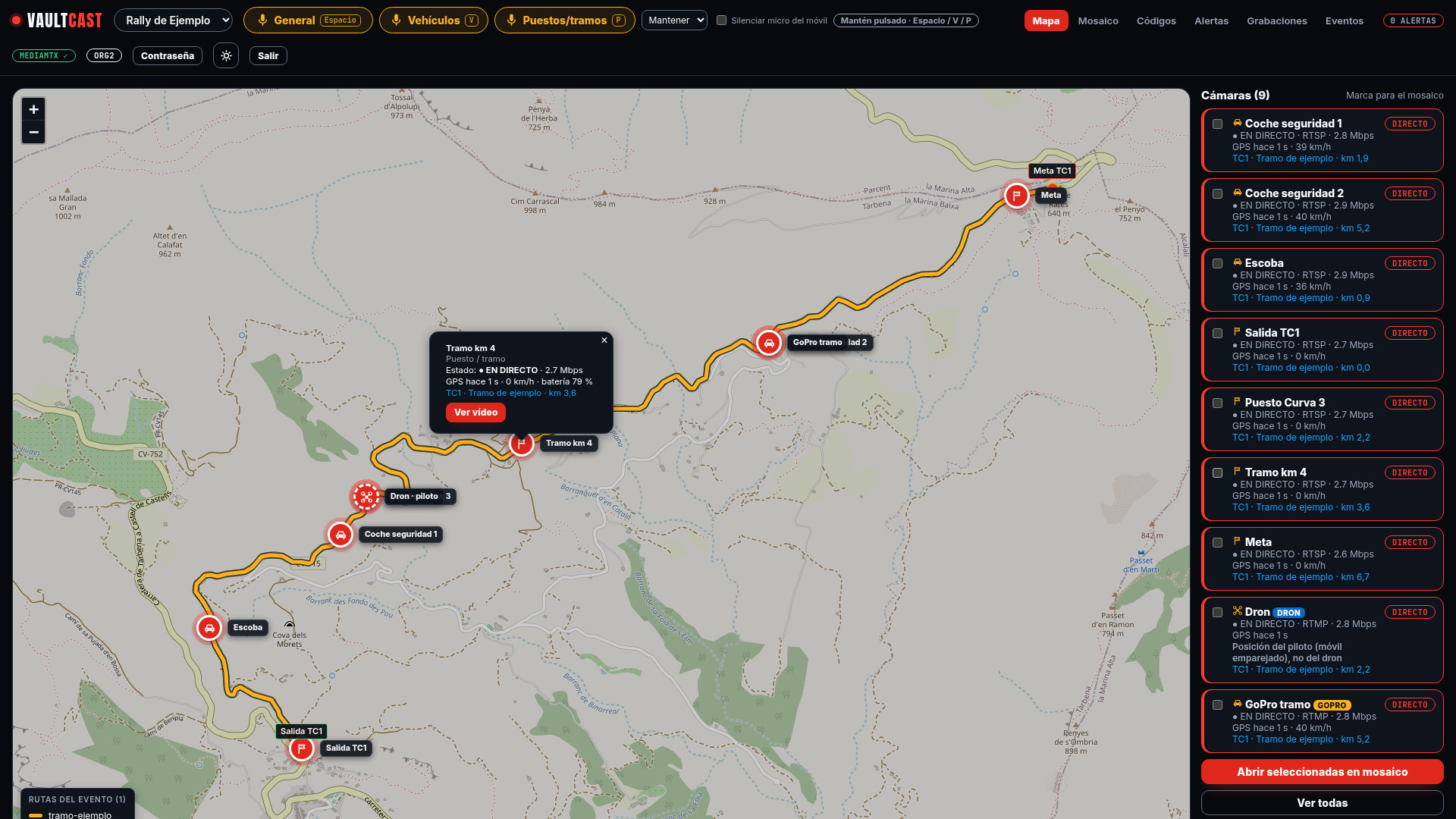The width and height of the screenshot is (1456, 819).
Task: Click Meta camera TC1 km 6,7 link
Action: pos(1301,577)
